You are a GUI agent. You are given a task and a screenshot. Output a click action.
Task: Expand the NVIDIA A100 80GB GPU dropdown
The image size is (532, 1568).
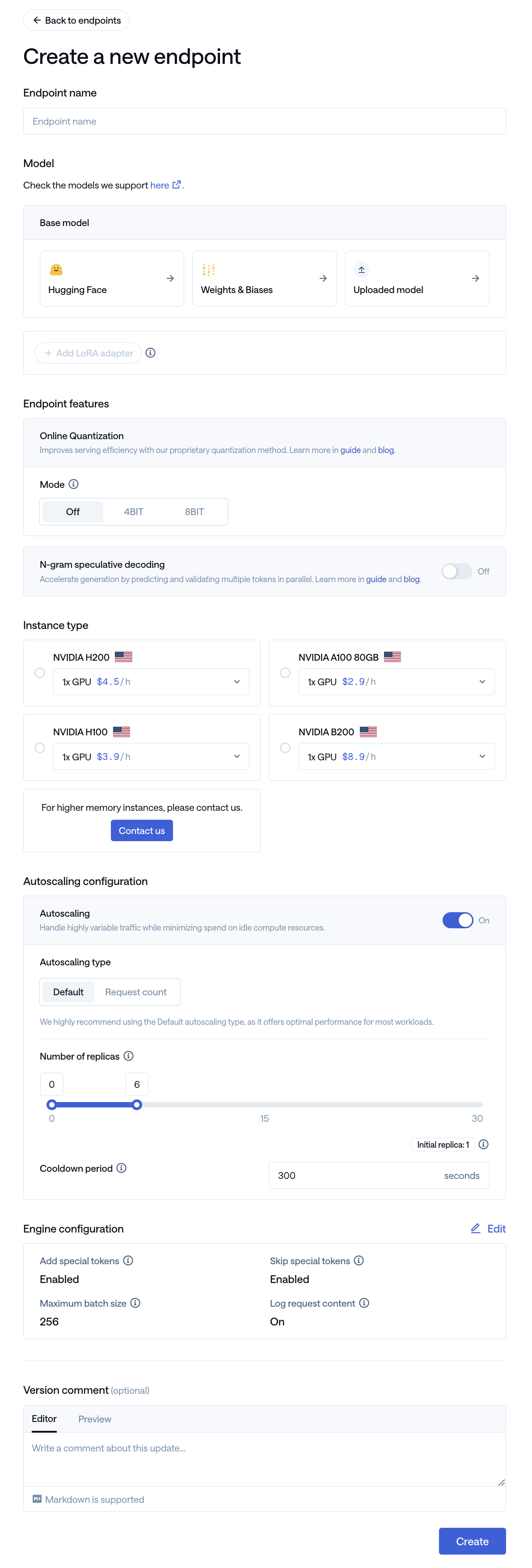pyautogui.click(x=396, y=682)
